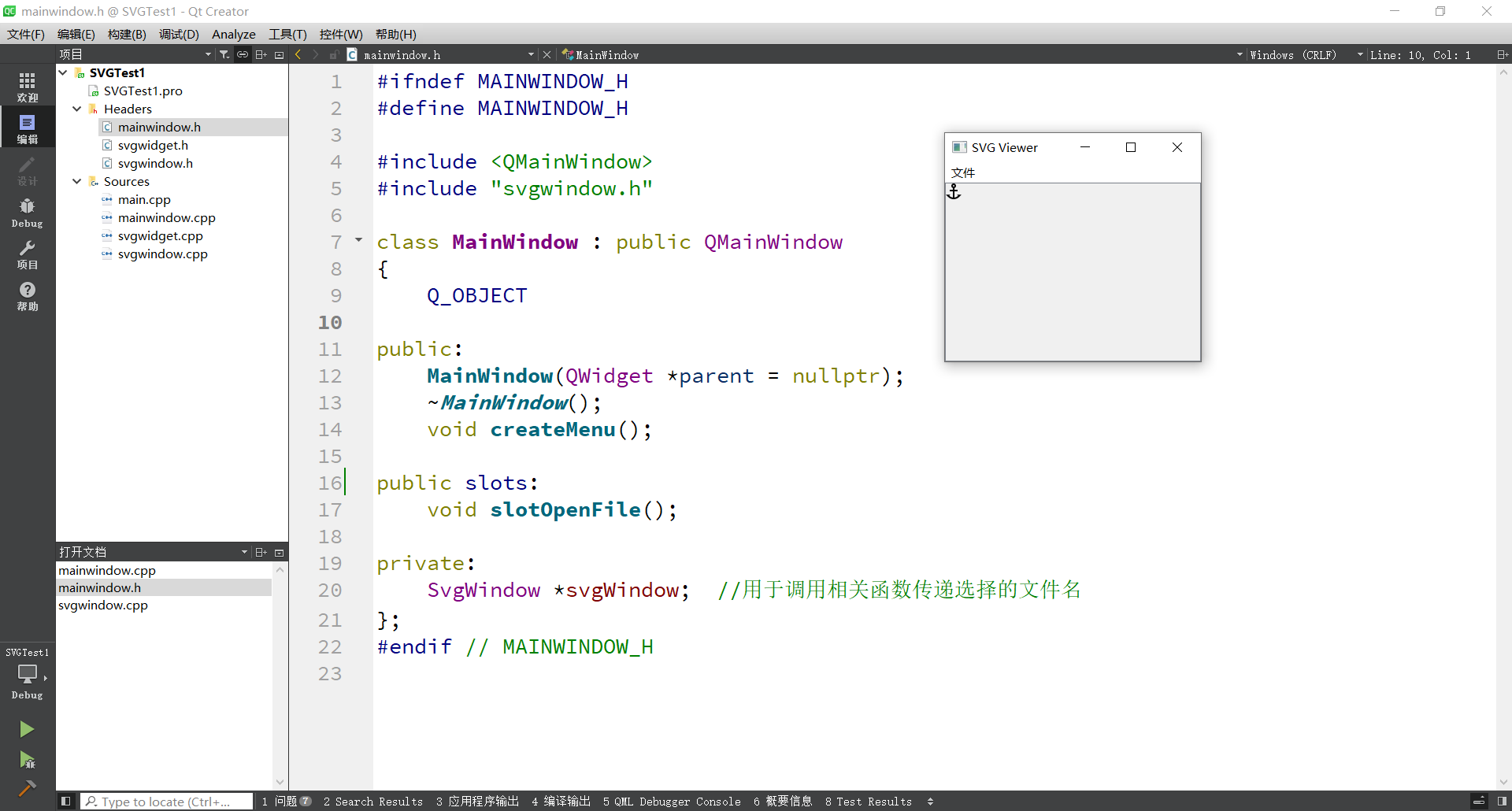The image size is (1512, 811).
Task: Open the 4 编译输出 pane
Action: 561,802
